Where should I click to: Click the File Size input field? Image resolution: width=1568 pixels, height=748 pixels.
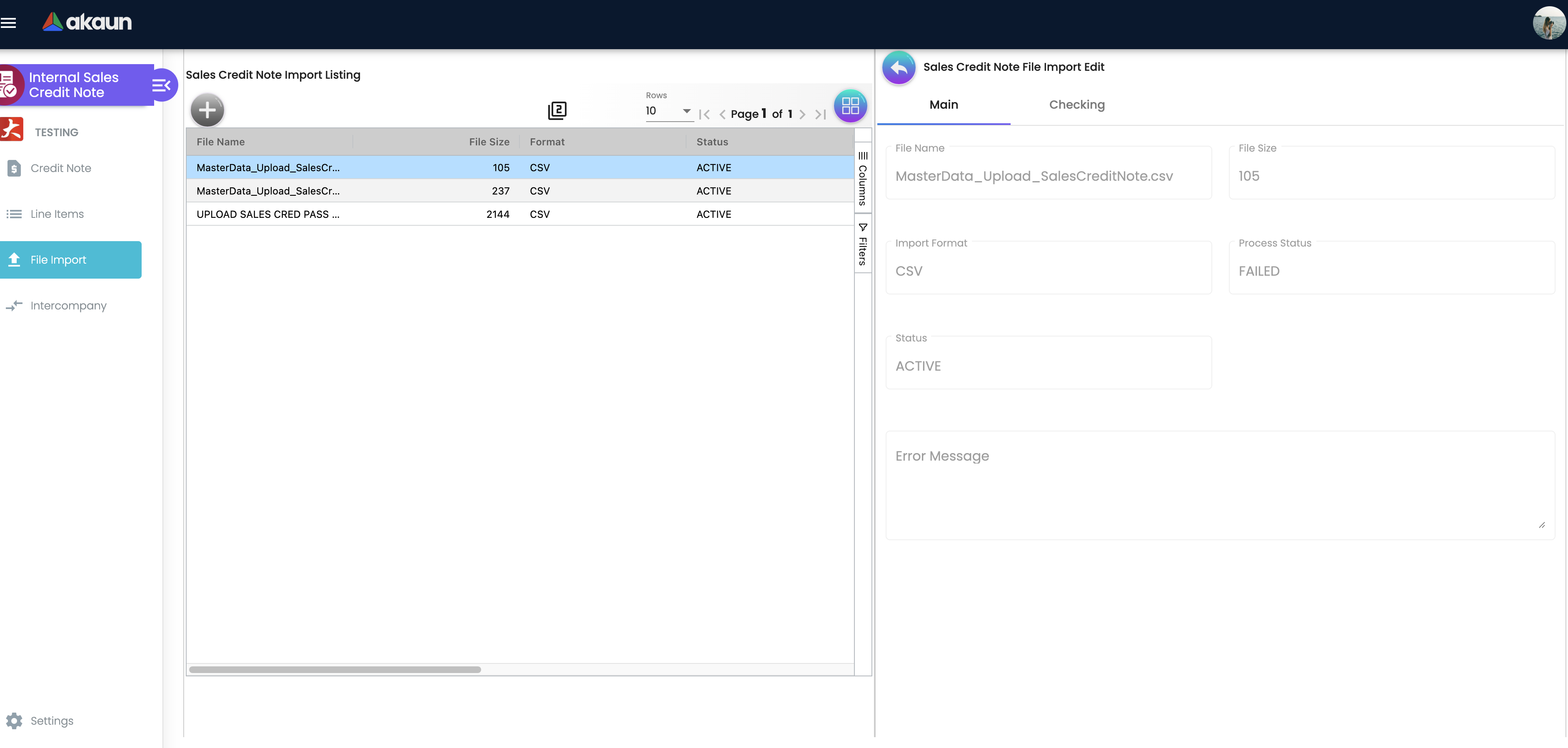tap(1391, 173)
